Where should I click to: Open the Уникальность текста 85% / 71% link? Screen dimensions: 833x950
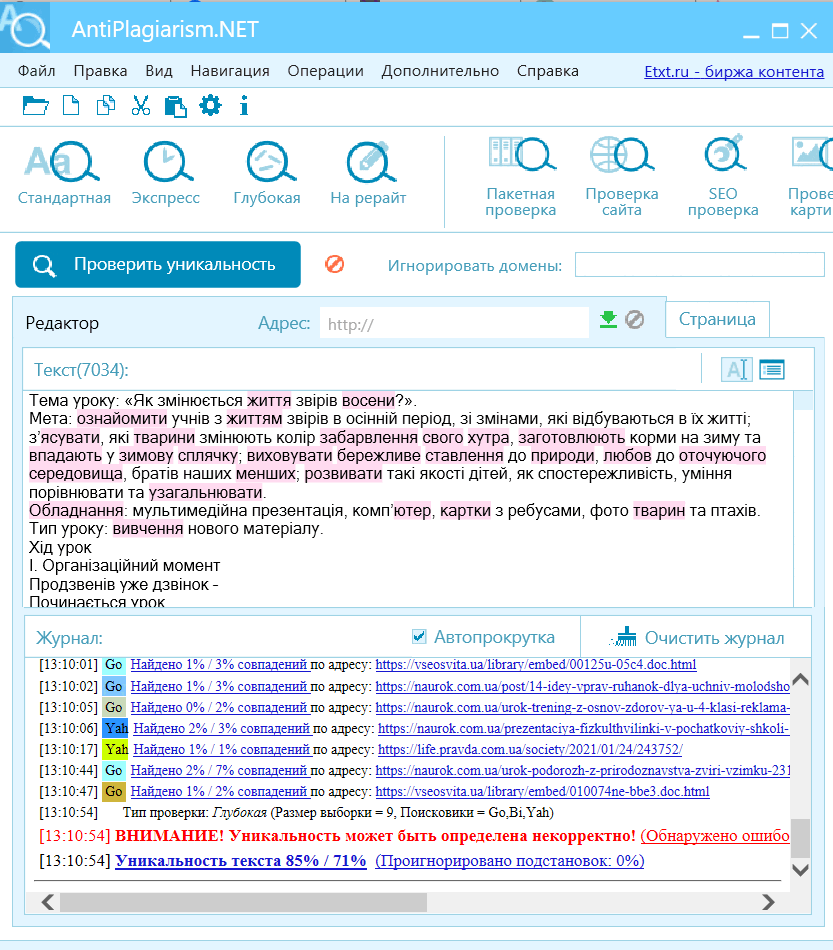pos(241,860)
